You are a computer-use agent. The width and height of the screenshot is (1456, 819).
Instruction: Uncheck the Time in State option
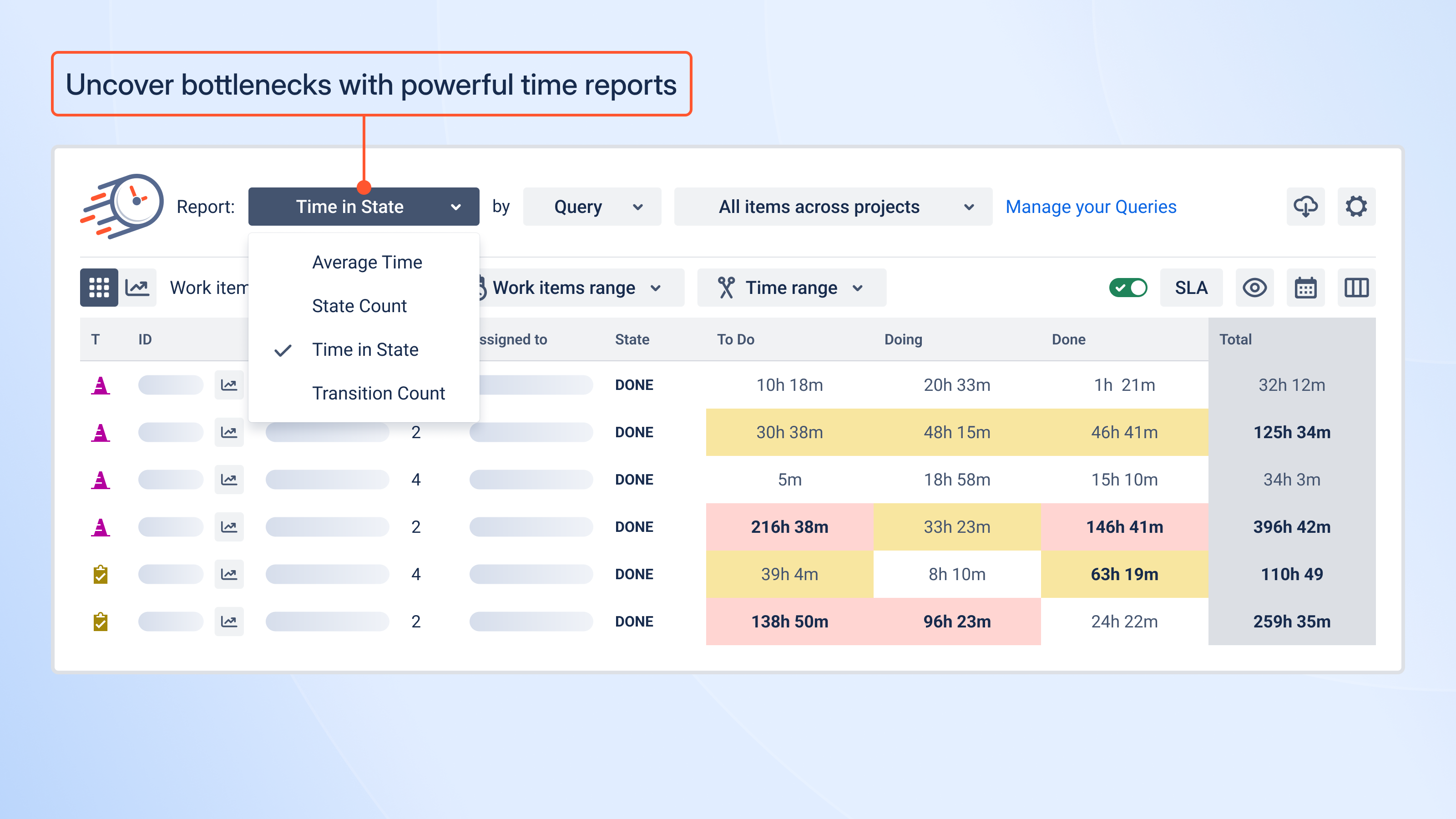pyautogui.click(x=365, y=349)
